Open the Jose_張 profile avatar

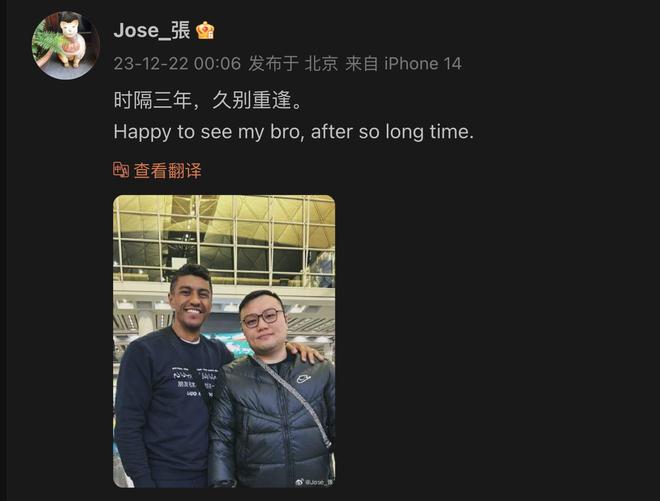click(x=66, y=45)
